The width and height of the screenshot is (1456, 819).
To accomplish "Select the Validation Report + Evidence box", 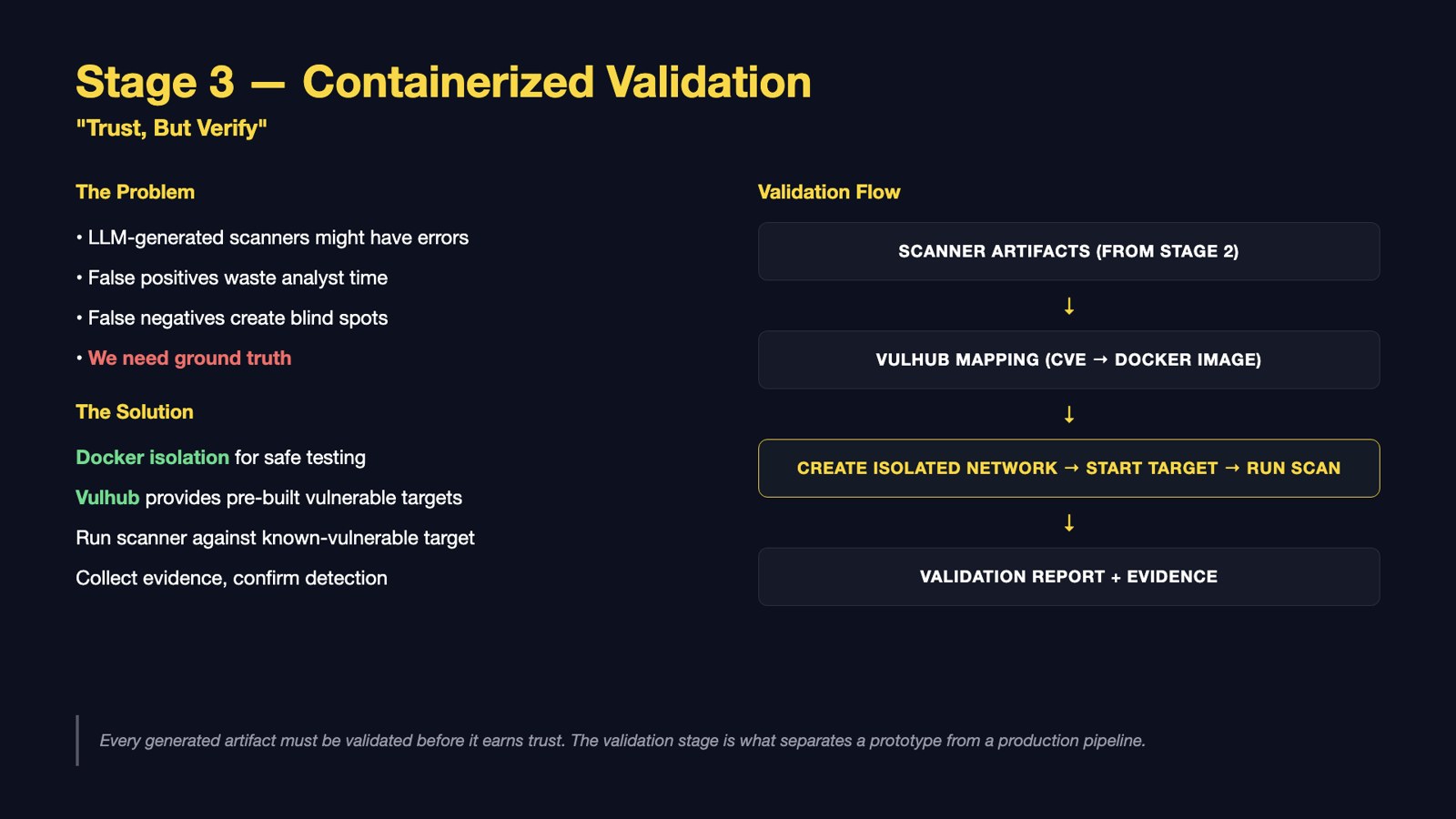I will point(1068,576).
